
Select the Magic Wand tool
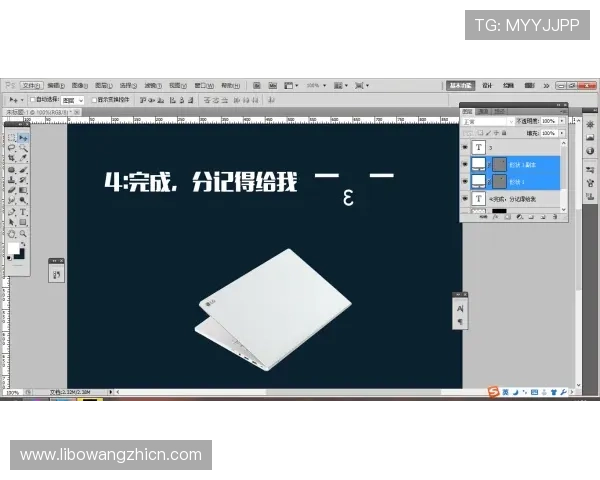pyautogui.click(x=23, y=148)
